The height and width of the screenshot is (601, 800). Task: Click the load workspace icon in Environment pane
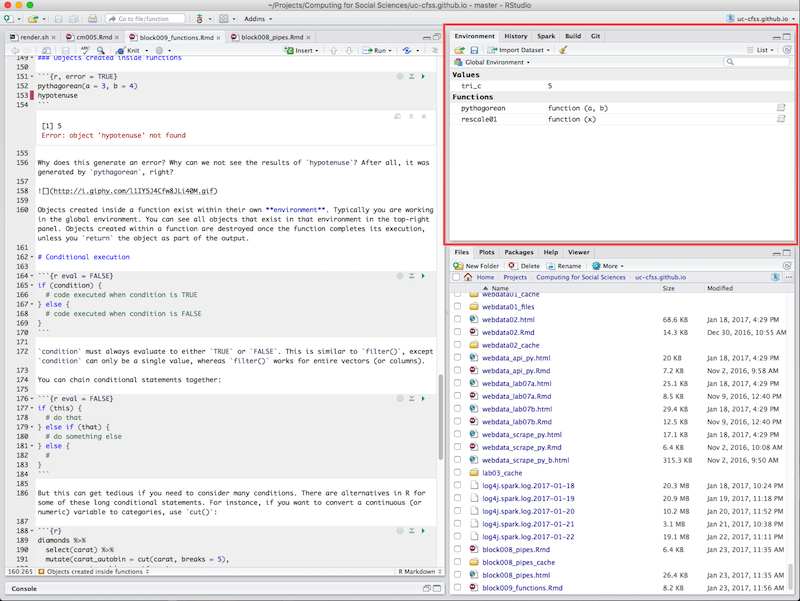(x=459, y=50)
